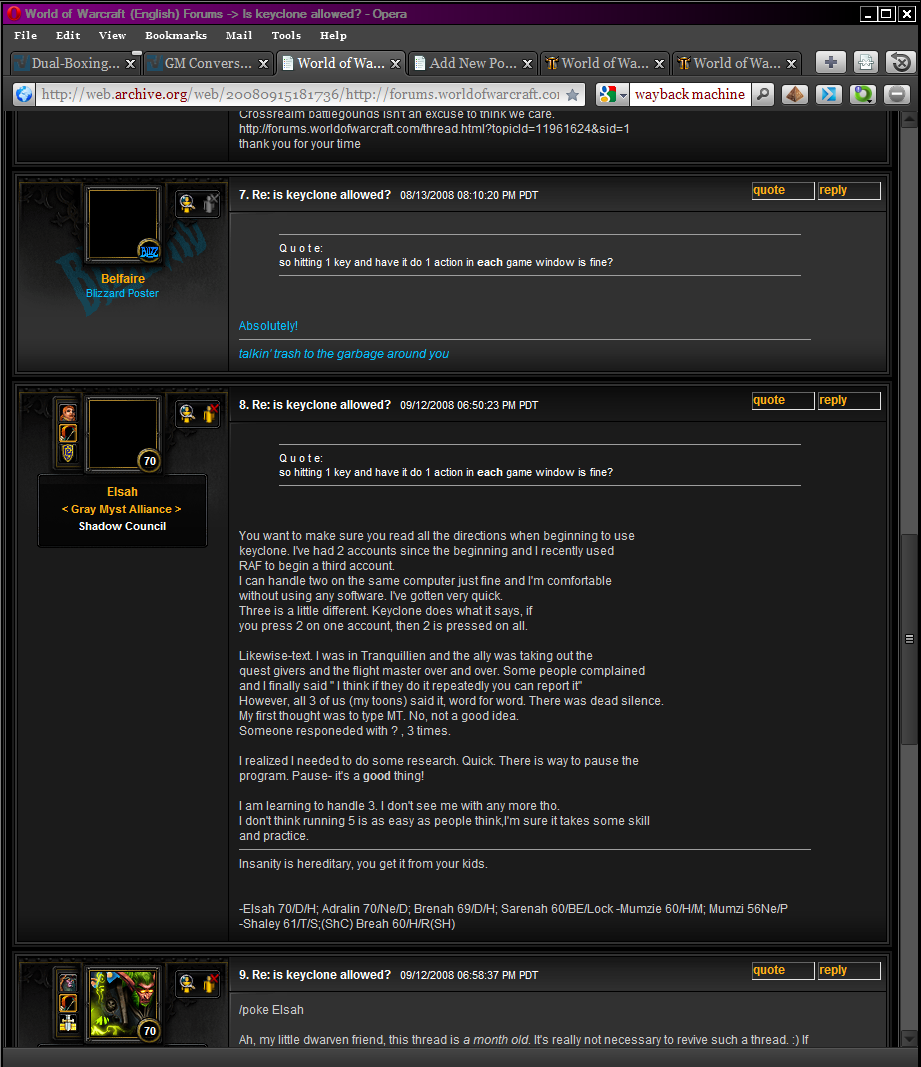Open the Edit menu
Screen dimensions: 921x1067
pos(68,35)
